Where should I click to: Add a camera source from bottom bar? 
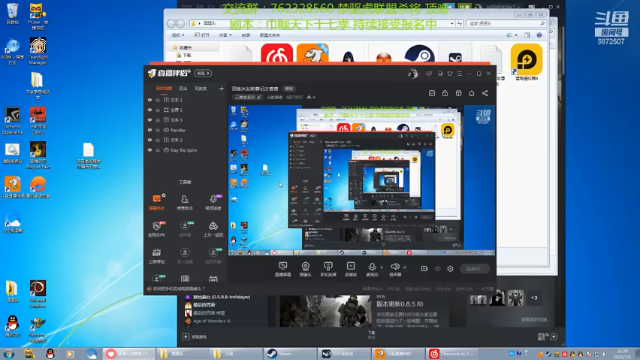point(305,268)
